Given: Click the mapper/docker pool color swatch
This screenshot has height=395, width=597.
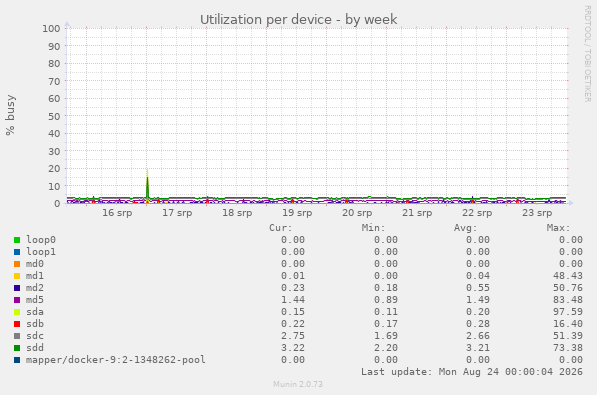Looking at the screenshot, I should (x=17, y=360).
